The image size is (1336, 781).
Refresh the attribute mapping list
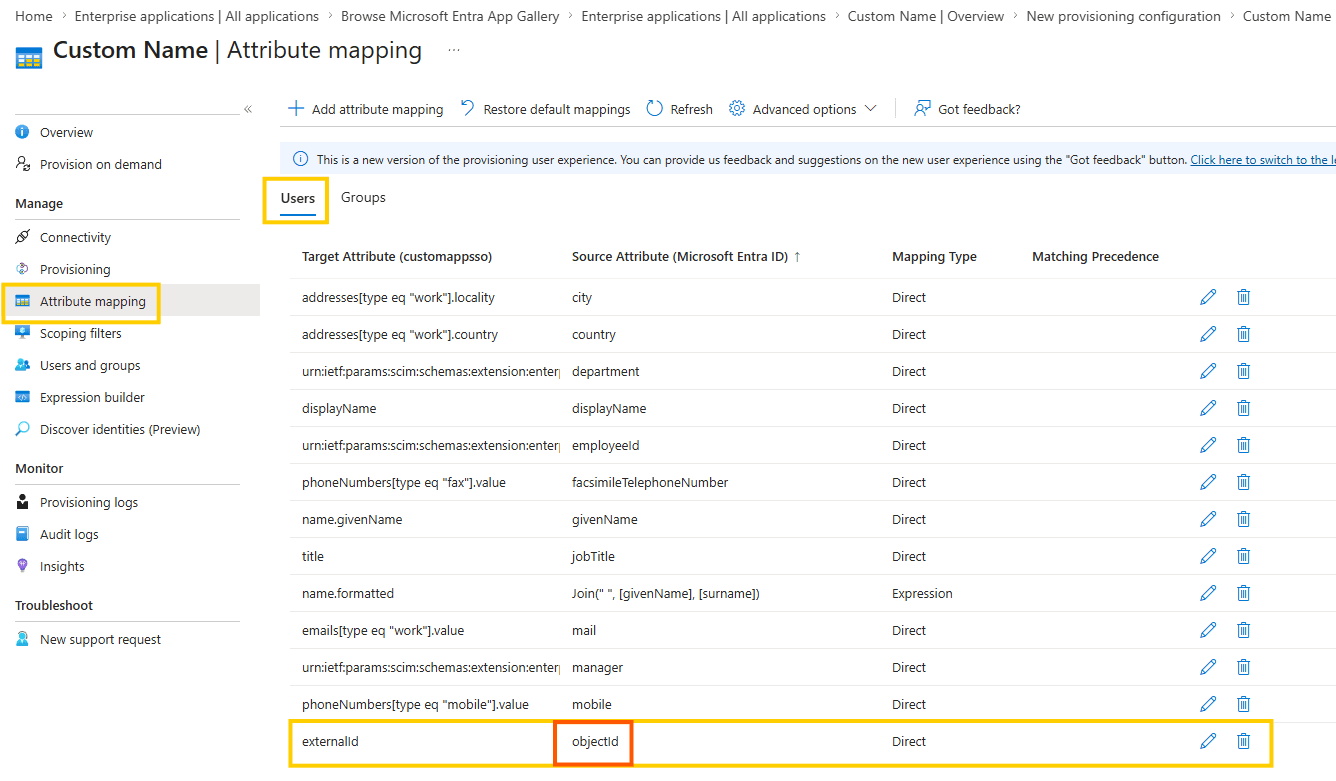coord(680,109)
